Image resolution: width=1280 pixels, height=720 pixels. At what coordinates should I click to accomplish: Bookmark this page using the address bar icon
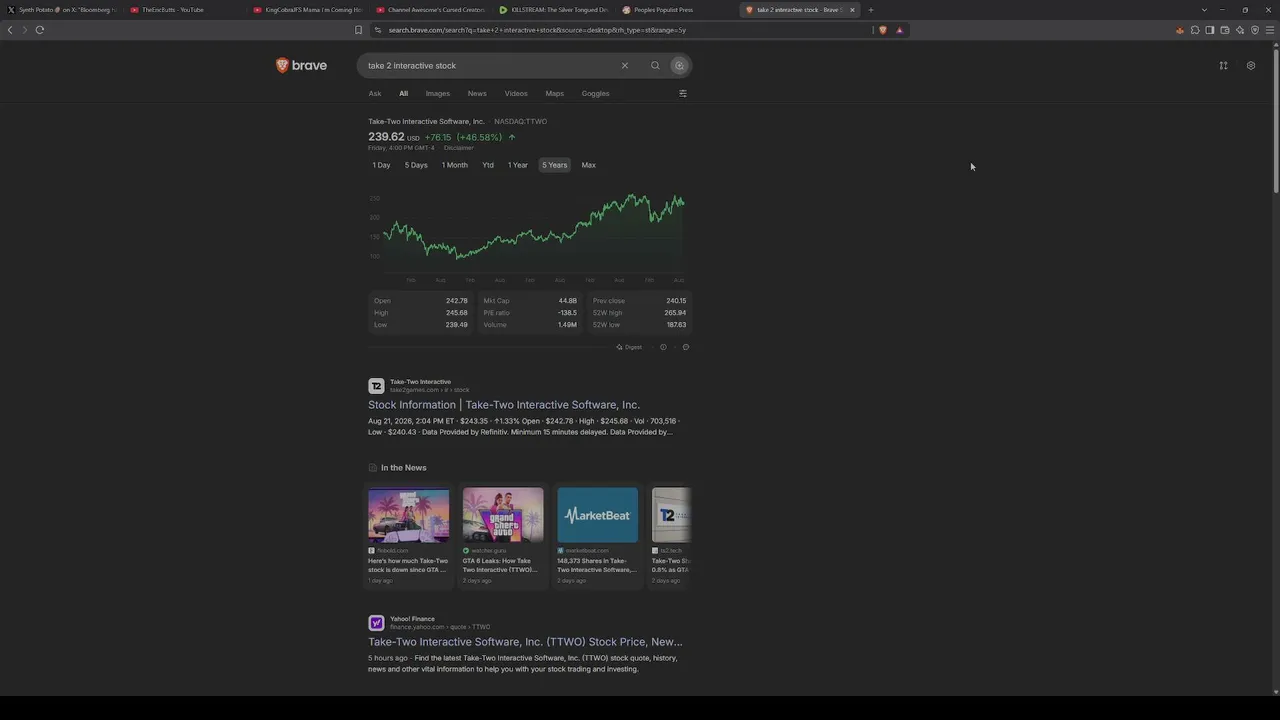[x=358, y=30]
